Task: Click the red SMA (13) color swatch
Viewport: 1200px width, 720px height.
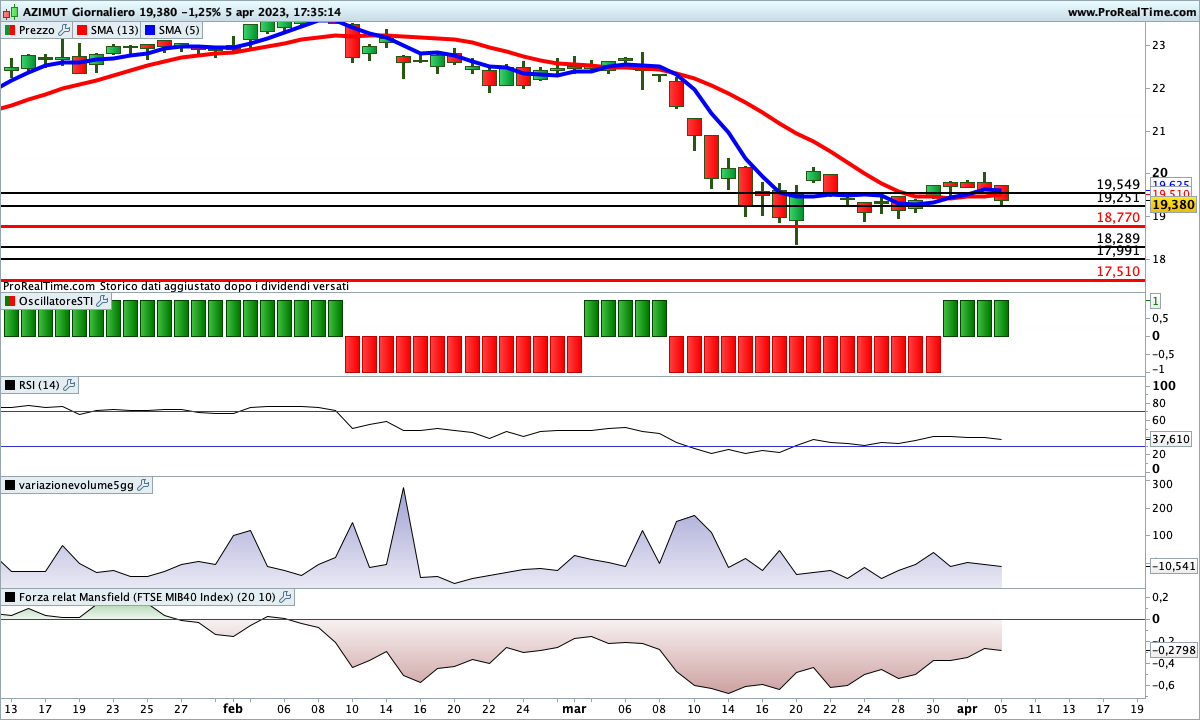Action: (82, 30)
